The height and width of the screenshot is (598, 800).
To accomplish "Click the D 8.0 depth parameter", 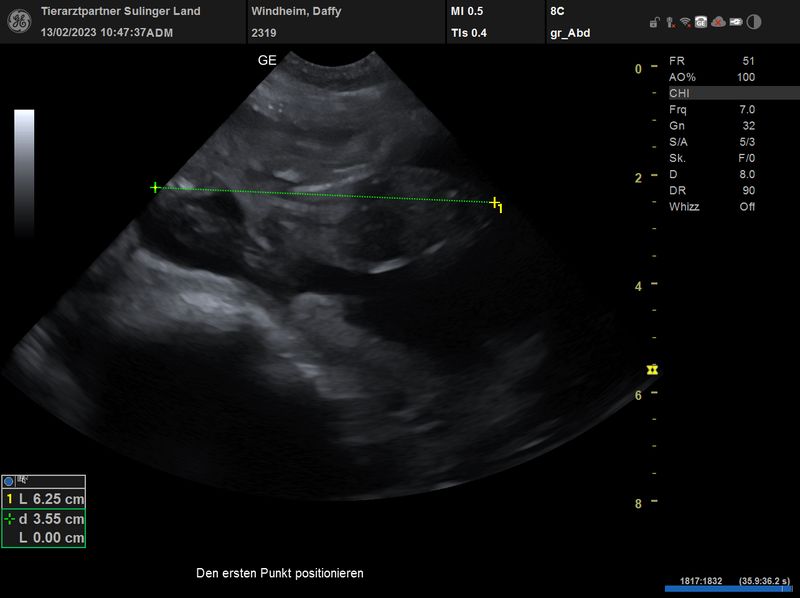I will [x=712, y=174].
